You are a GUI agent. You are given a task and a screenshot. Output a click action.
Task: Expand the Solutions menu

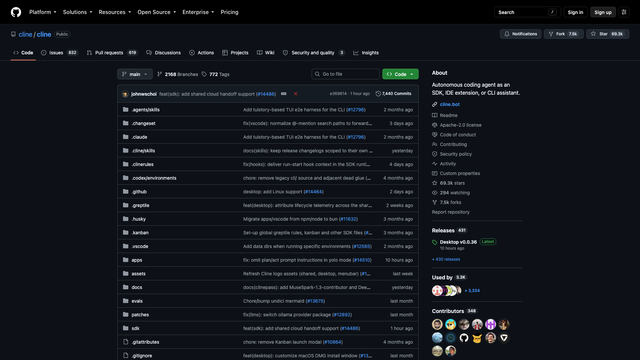pos(77,12)
